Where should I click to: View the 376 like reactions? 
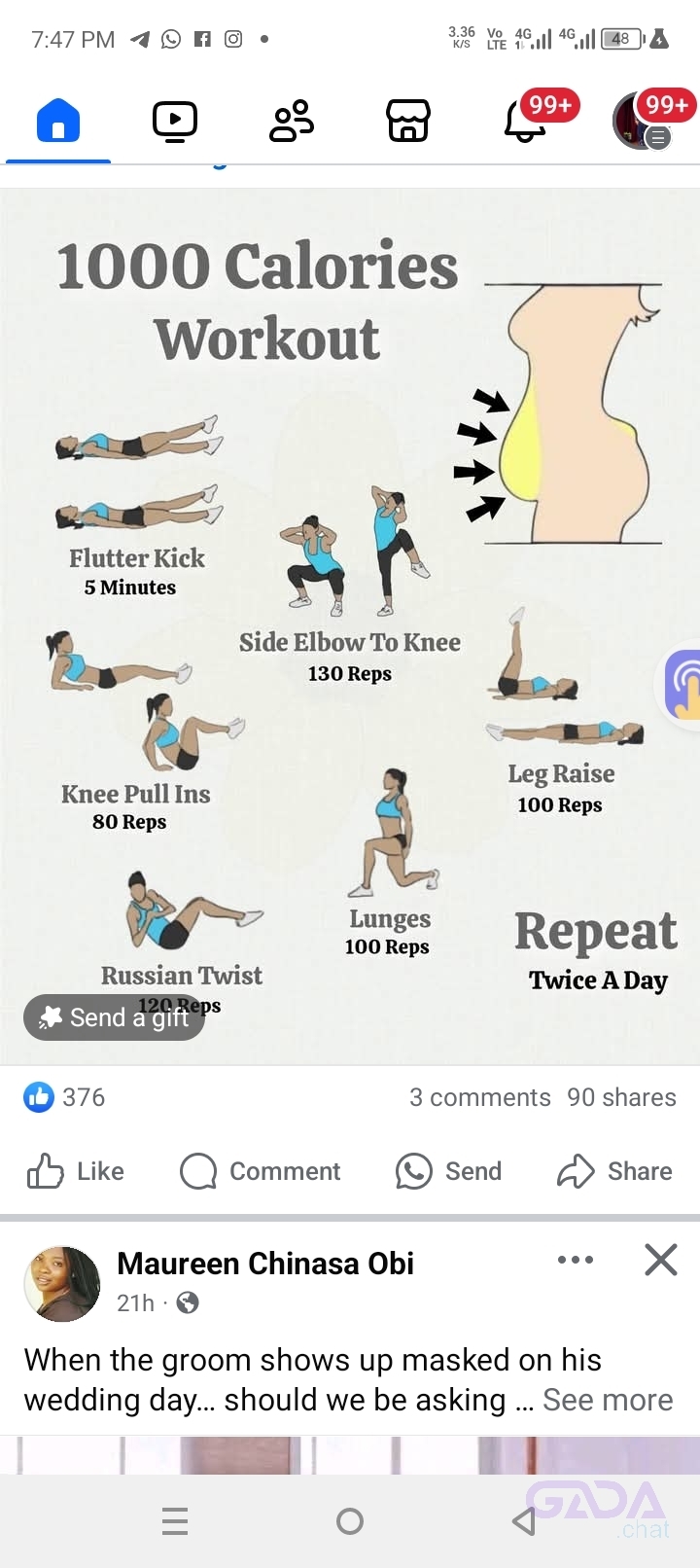pos(64,1097)
